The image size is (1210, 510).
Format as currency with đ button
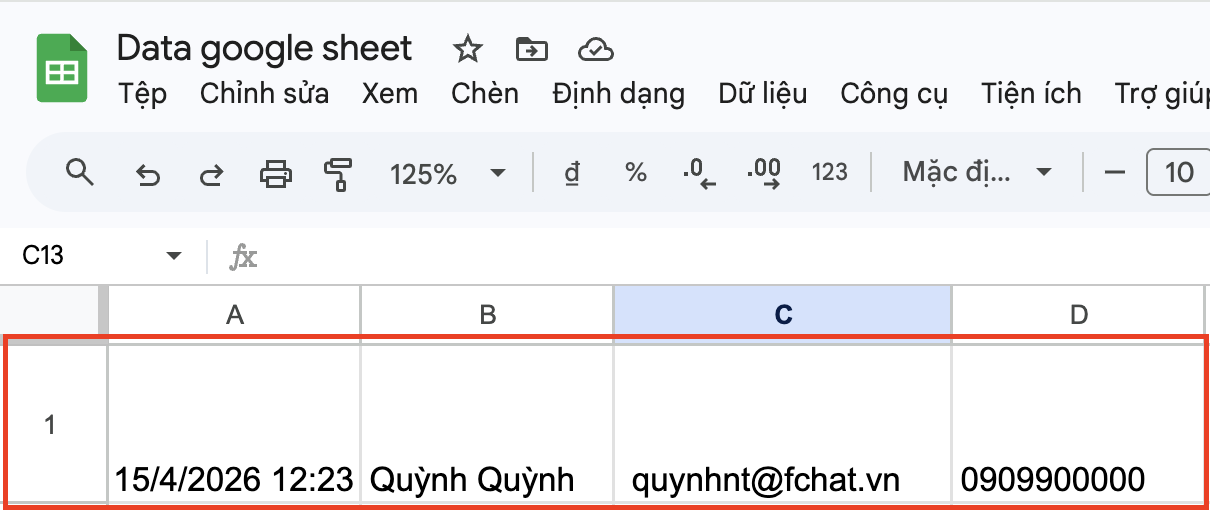[x=572, y=173]
